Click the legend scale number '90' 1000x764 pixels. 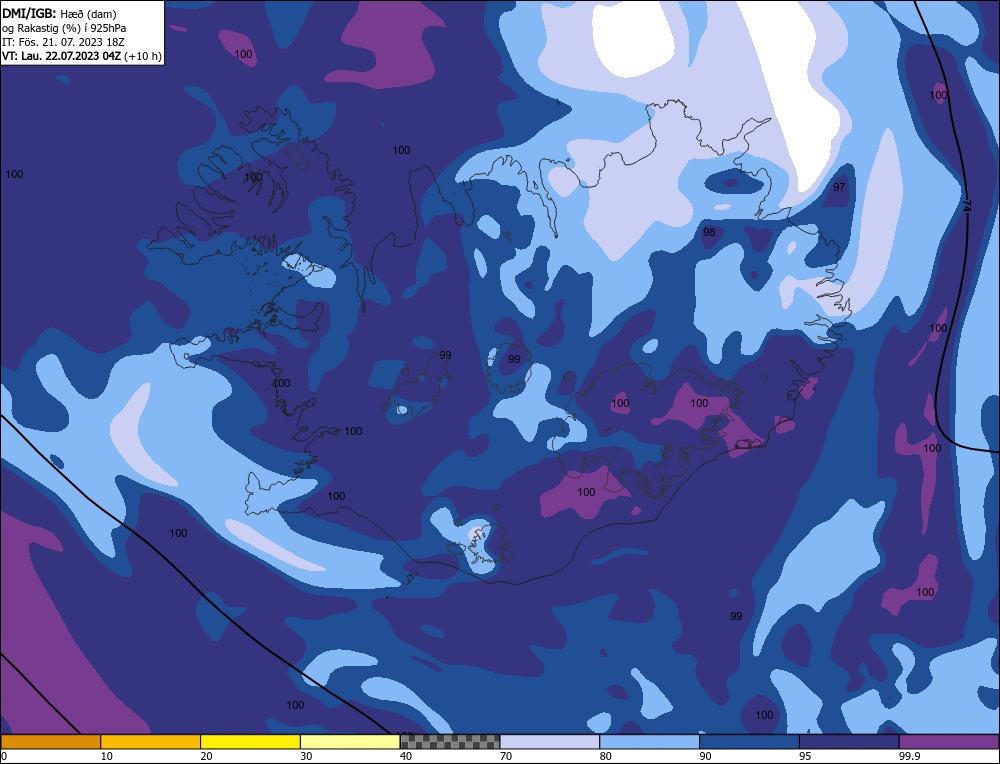(705, 756)
